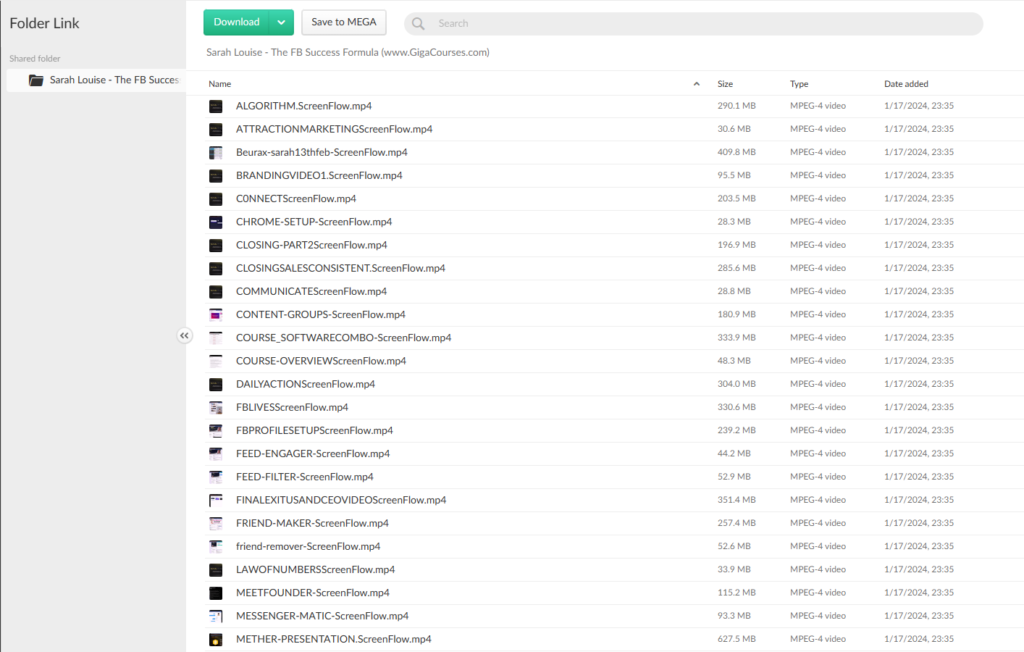Click the search magnifier icon
The height and width of the screenshot is (652, 1024).
(x=418, y=23)
